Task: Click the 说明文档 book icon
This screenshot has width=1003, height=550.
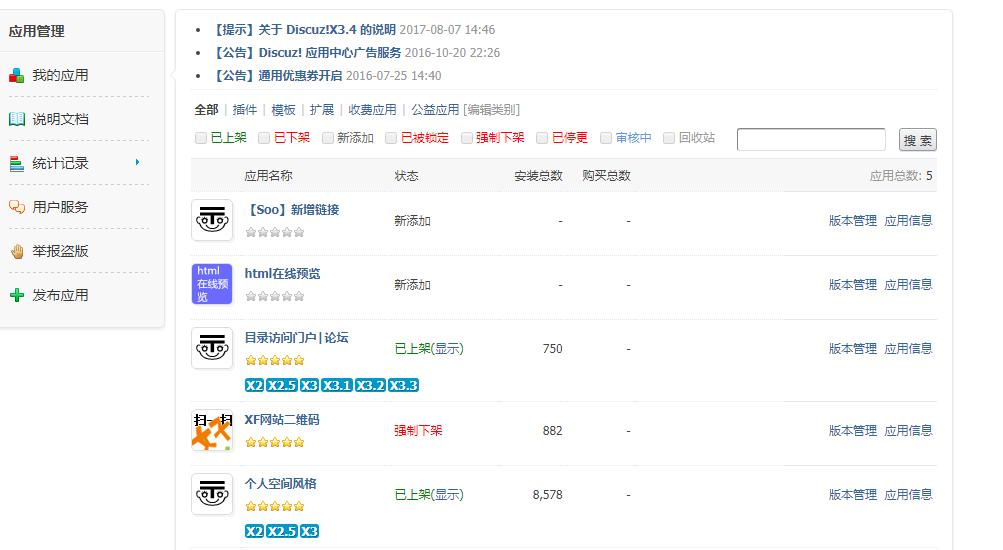Action: coord(17,119)
